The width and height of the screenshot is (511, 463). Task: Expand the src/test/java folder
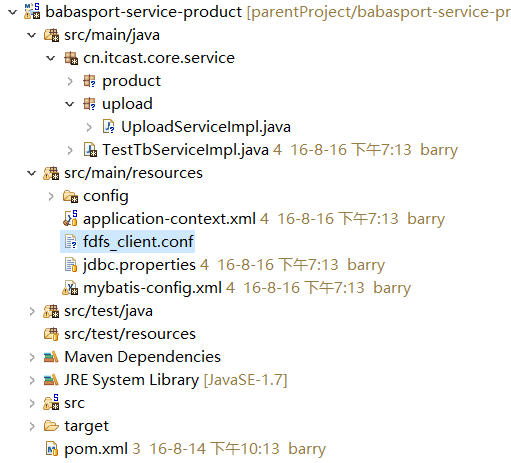32,311
